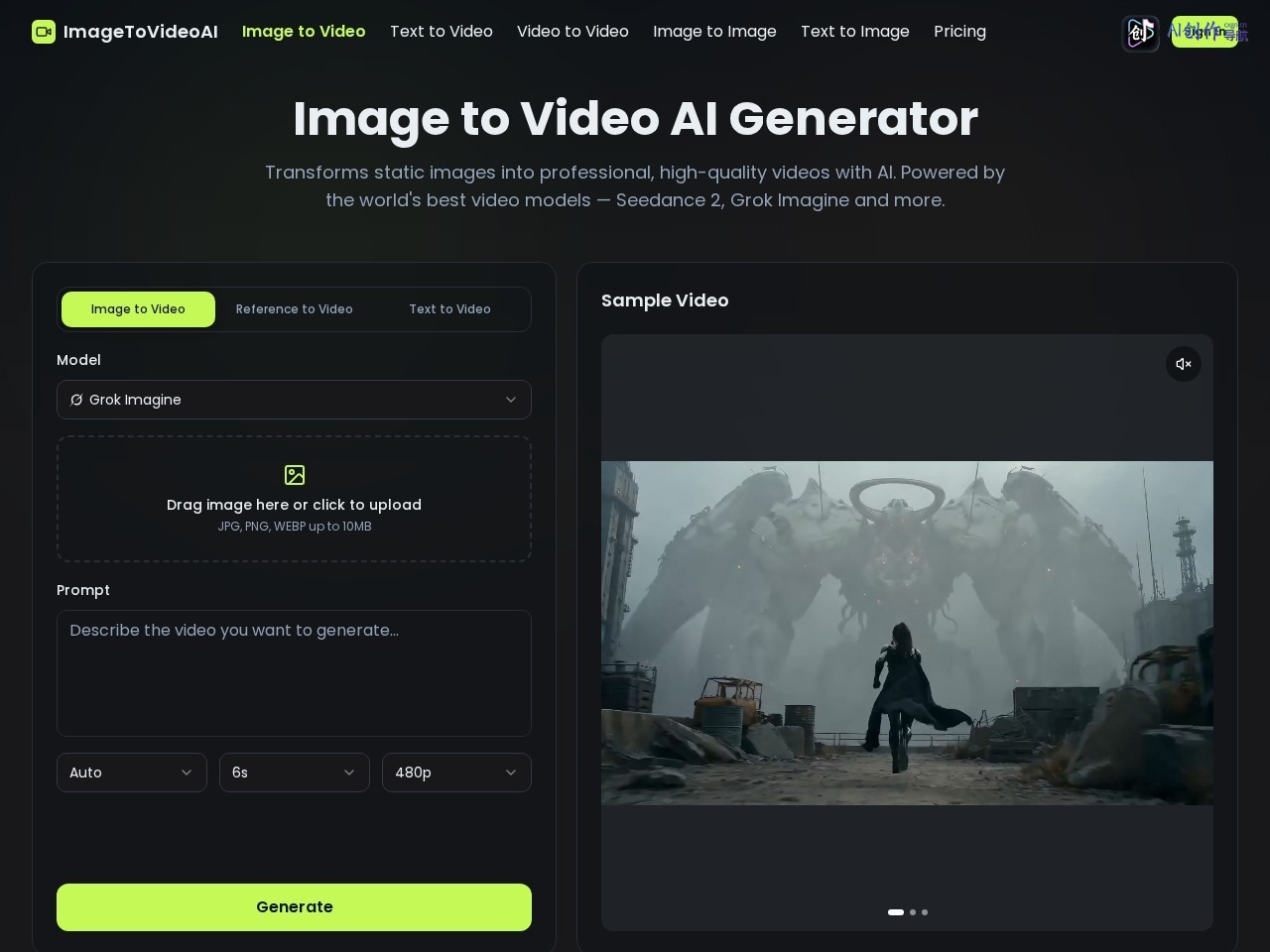This screenshot has height=952, width=1270.
Task: Switch to the Reference to Video tab
Action: click(295, 309)
